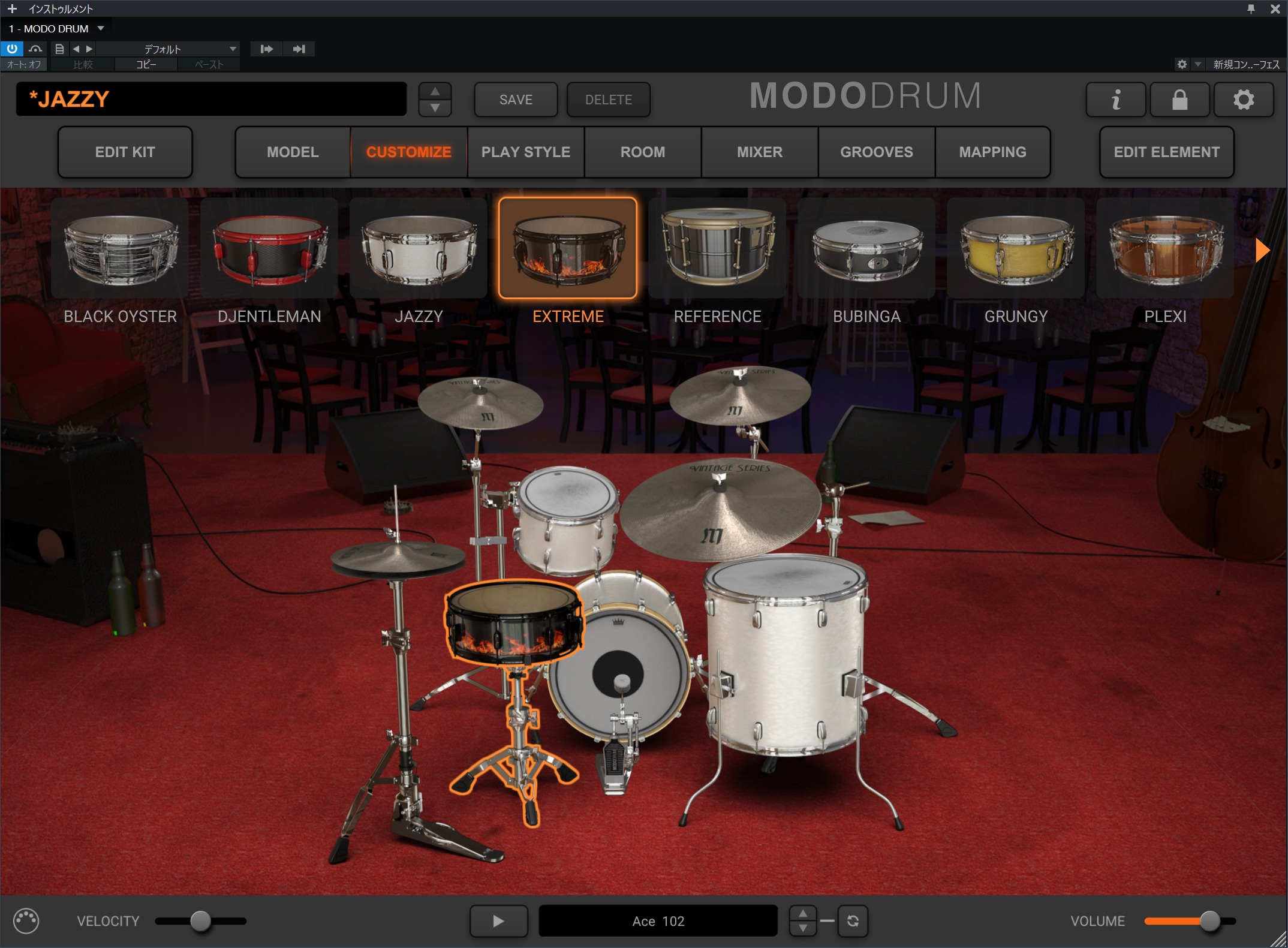Image resolution: width=1288 pixels, height=948 pixels.
Task: Click the sidechain input routing icon
Action: (x=267, y=49)
